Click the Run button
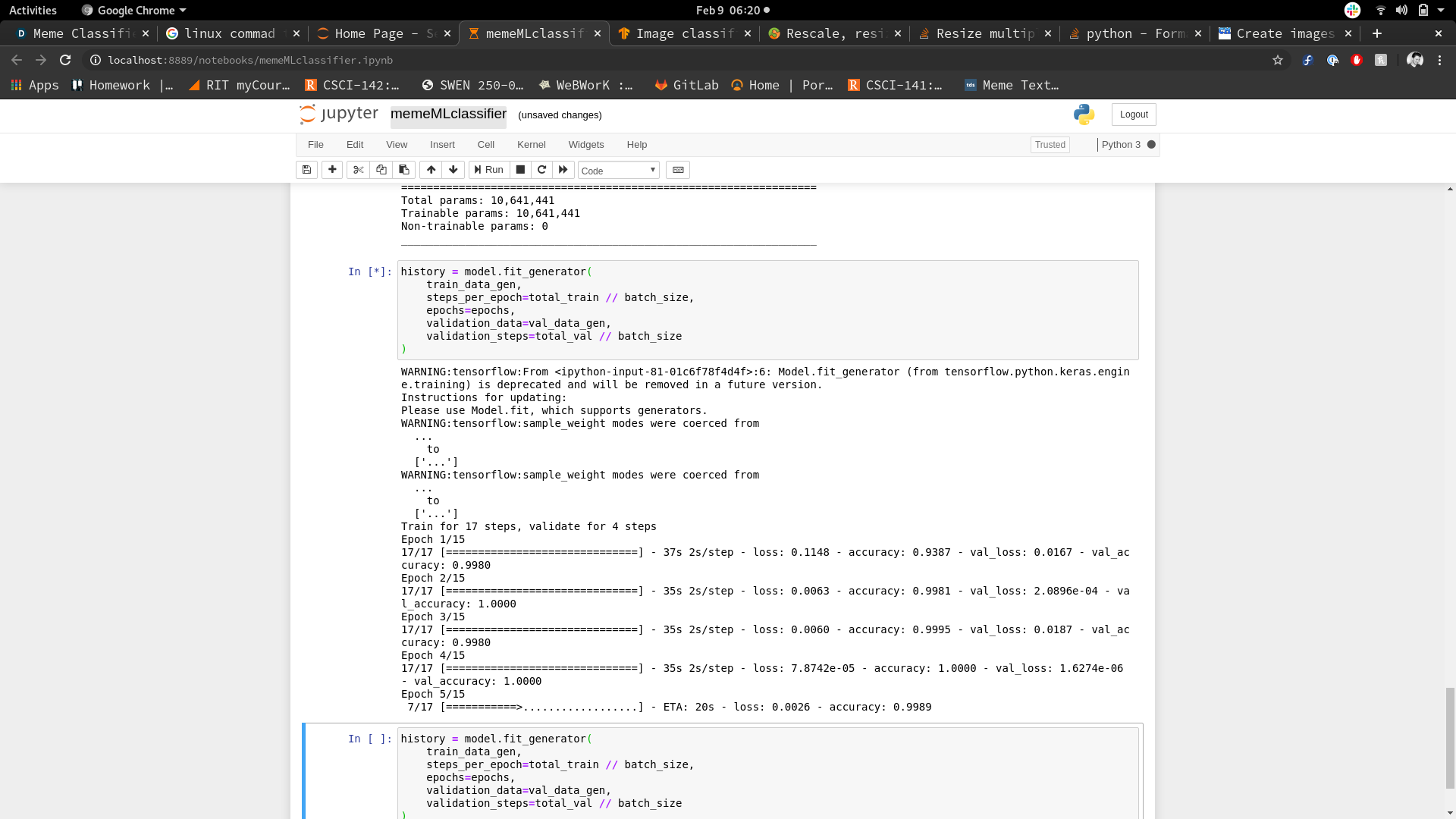Viewport: 1456px width, 819px height. click(488, 170)
